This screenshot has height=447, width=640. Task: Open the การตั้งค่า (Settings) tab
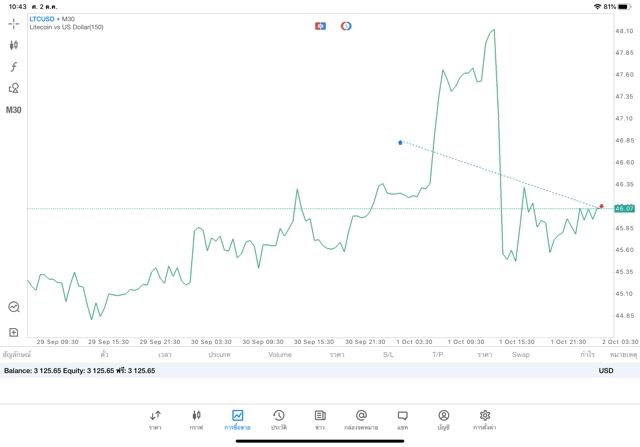pyautogui.click(x=485, y=419)
